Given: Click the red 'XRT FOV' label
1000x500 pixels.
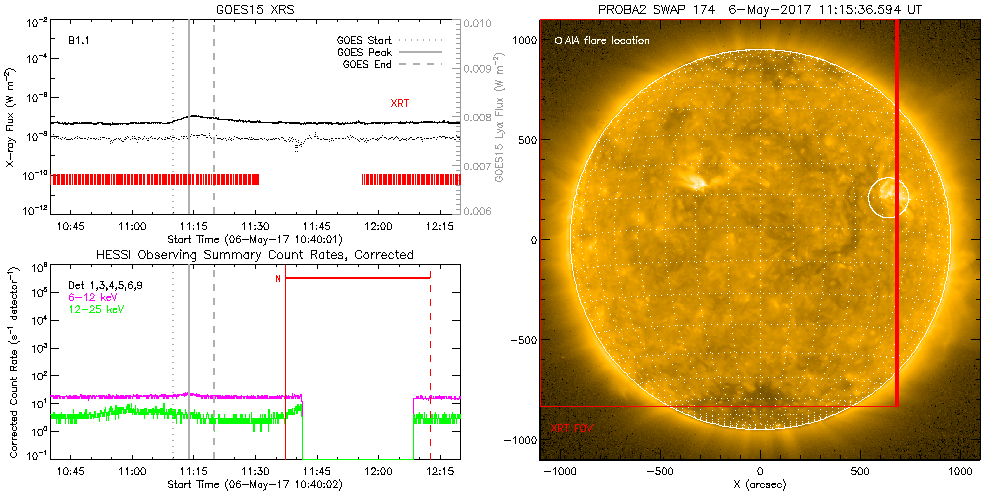Looking at the screenshot, I should [x=571, y=428].
